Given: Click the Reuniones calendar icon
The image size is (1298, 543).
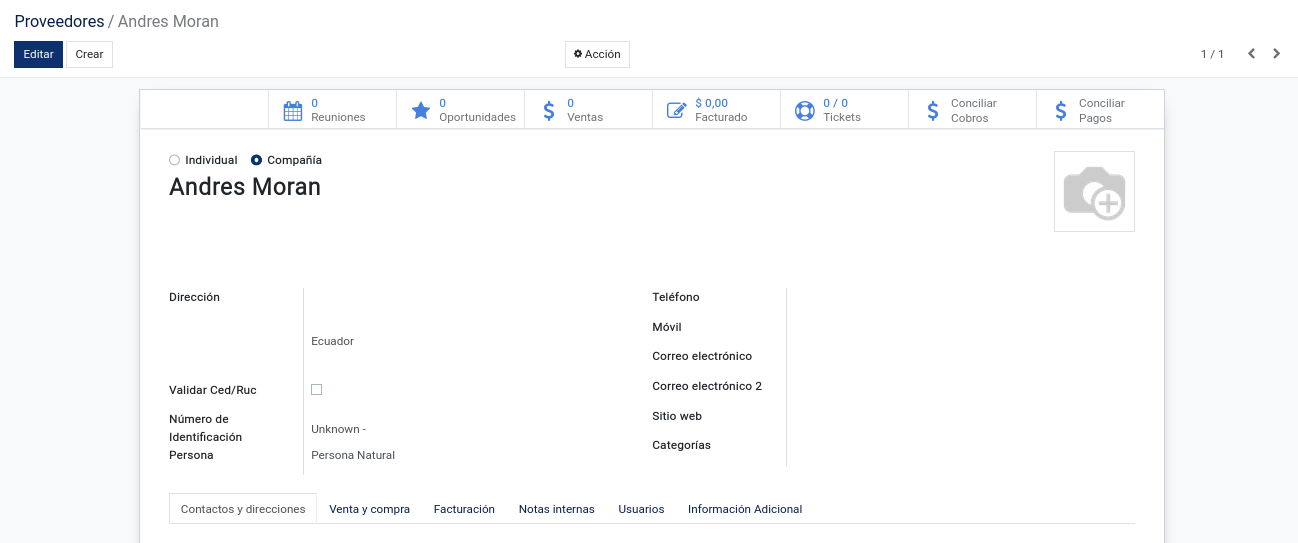Looking at the screenshot, I should tap(292, 110).
